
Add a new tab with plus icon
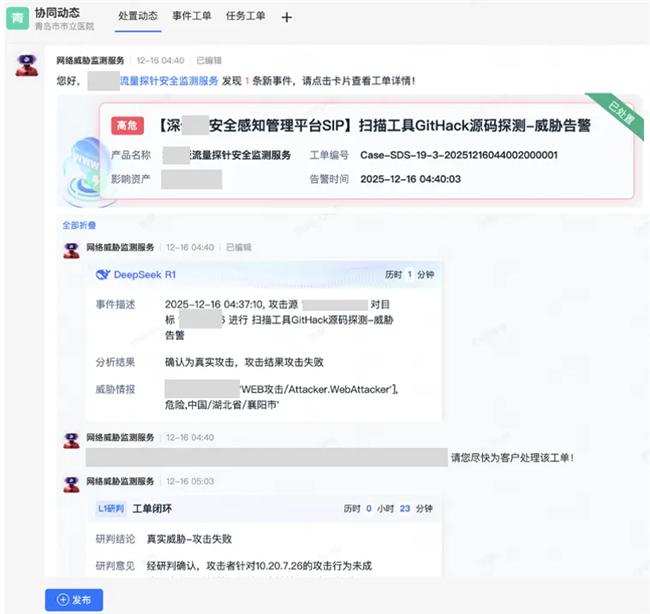pyautogui.click(x=287, y=17)
